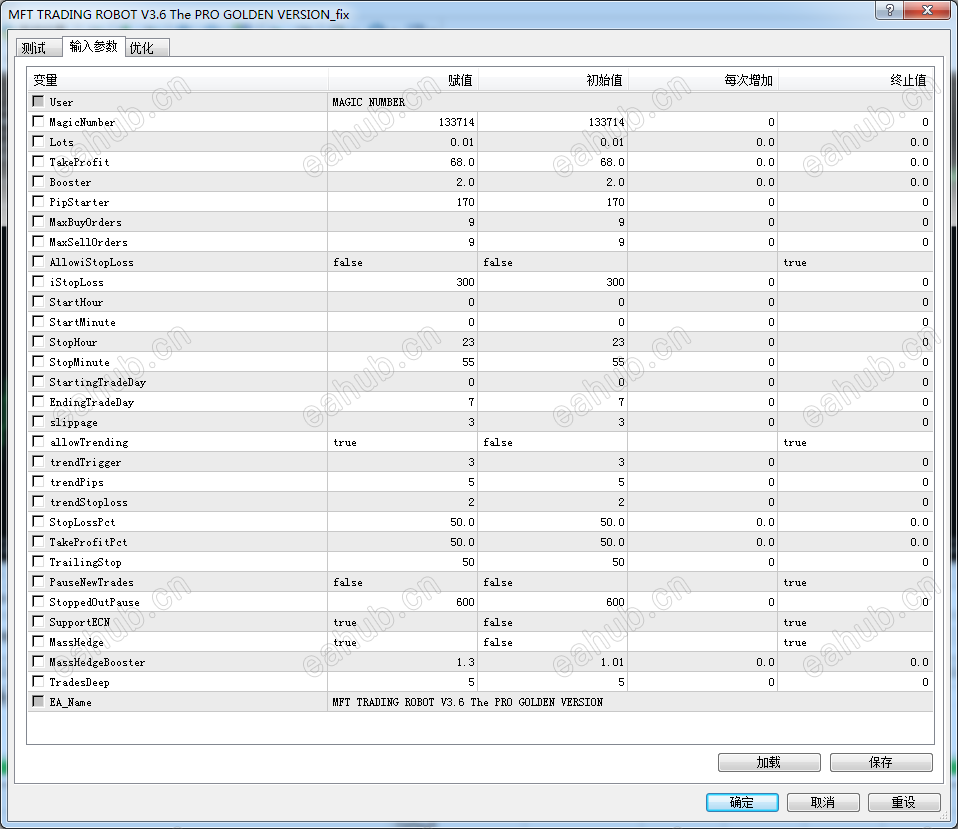Viewport: 958px width, 829px height.
Task: Confirm with the 确定 button
Action: [742, 802]
